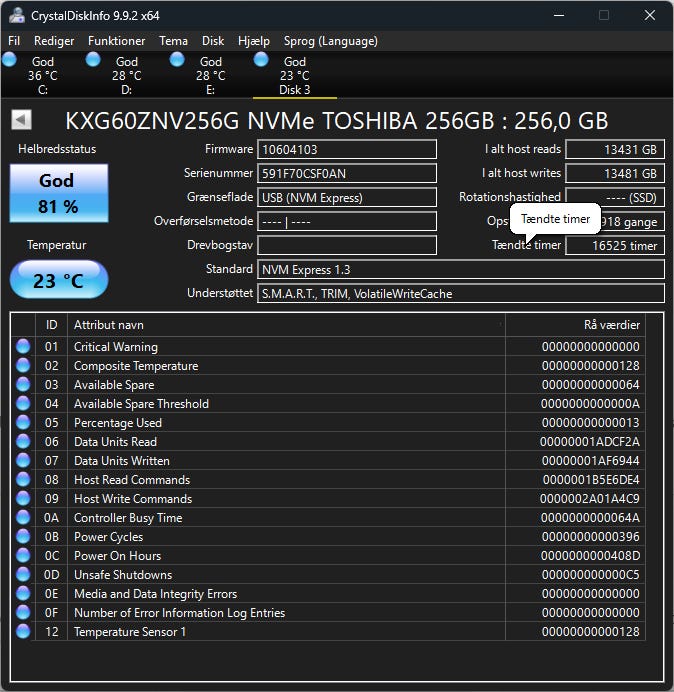The image size is (674, 692).
Task: Click the 16525 timer power-on value
Action: 615,245
